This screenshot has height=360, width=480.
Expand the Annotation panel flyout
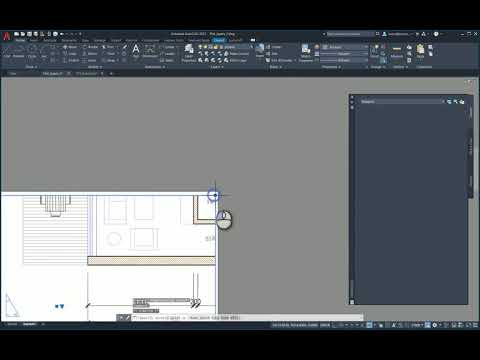[155, 67]
